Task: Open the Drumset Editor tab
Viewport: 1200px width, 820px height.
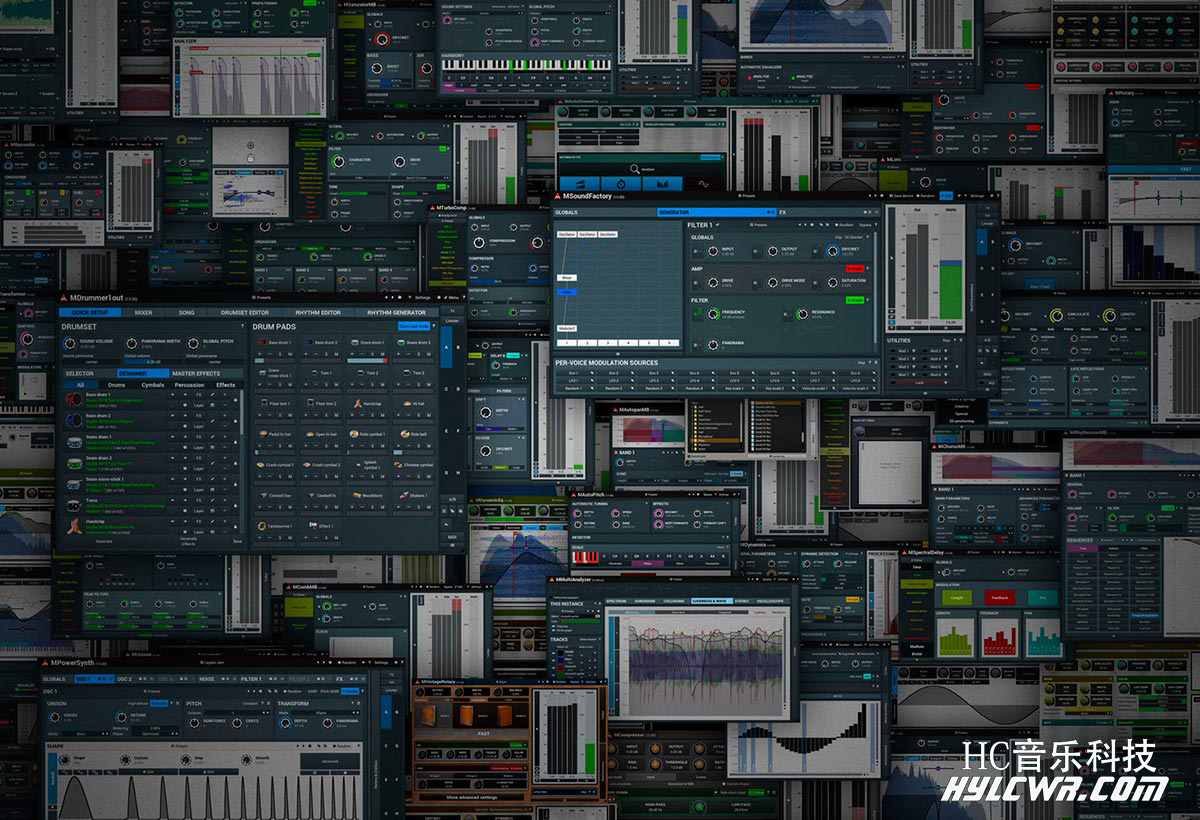Action: [x=245, y=312]
